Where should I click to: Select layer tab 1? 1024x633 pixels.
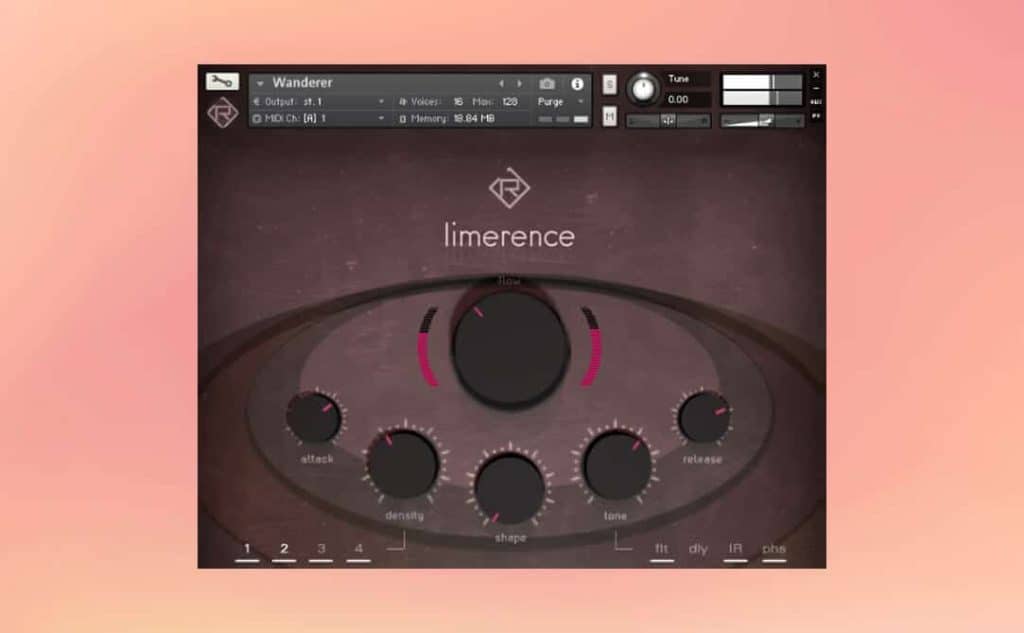point(247,550)
